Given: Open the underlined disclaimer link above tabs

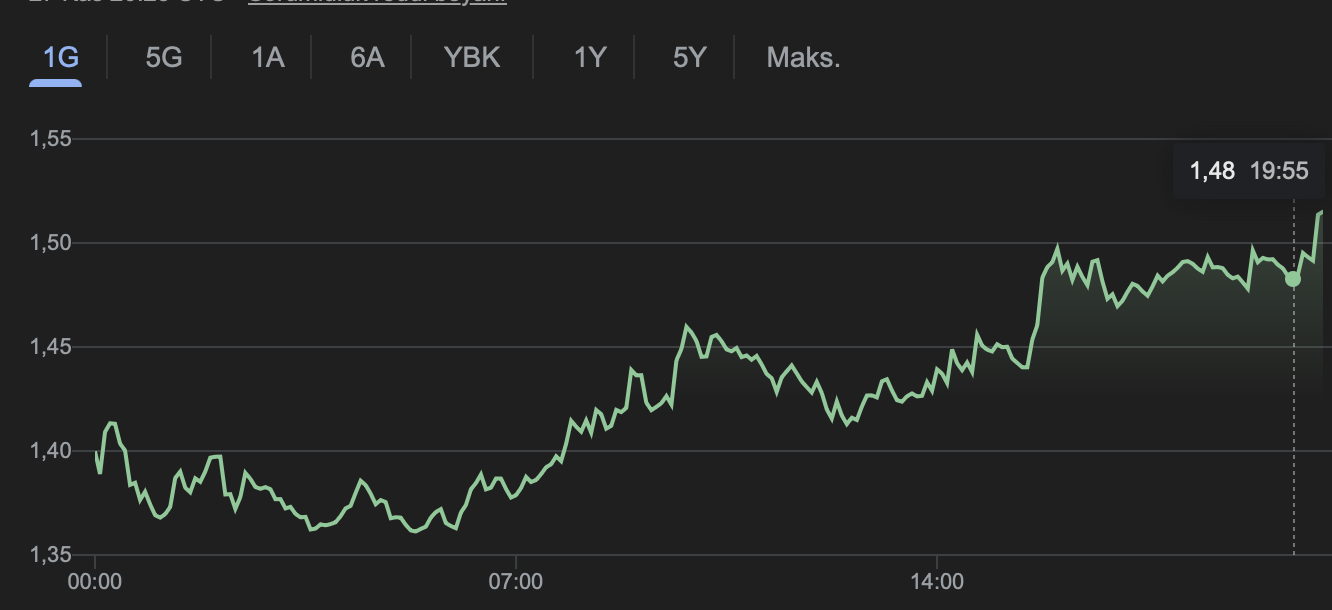Looking at the screenshot, I should (x=377, y=1).
